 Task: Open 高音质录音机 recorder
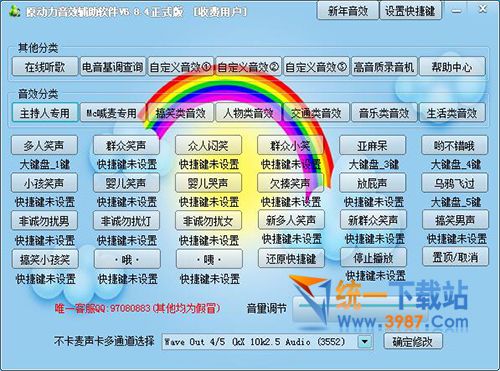tap(384, 67)
